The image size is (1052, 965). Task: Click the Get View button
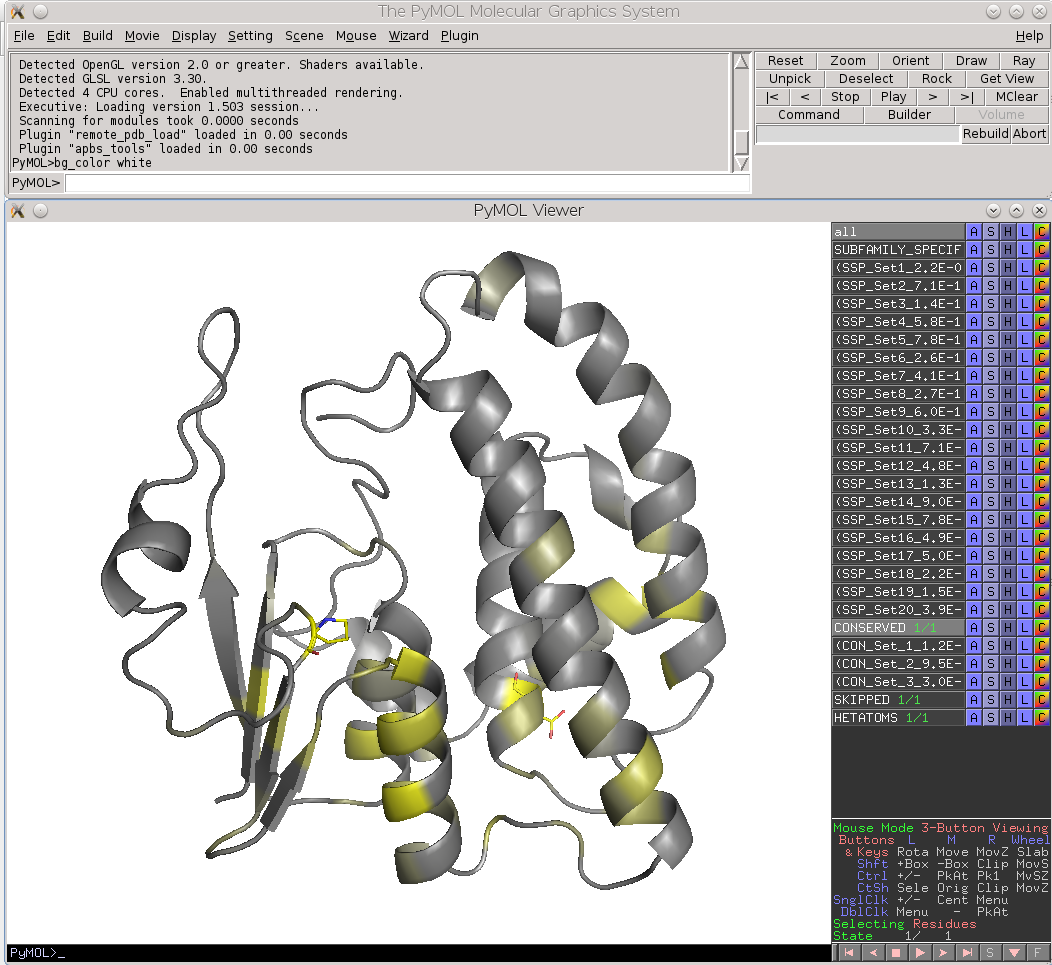click(1007, 79)
